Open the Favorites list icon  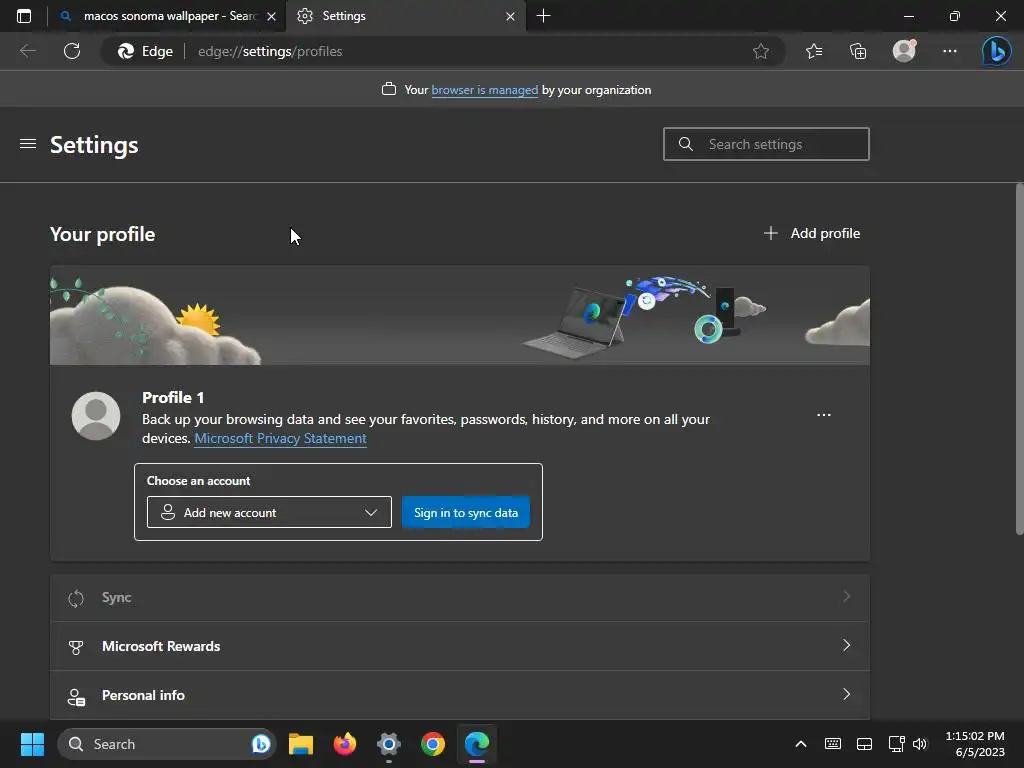(x=814, y=51)
